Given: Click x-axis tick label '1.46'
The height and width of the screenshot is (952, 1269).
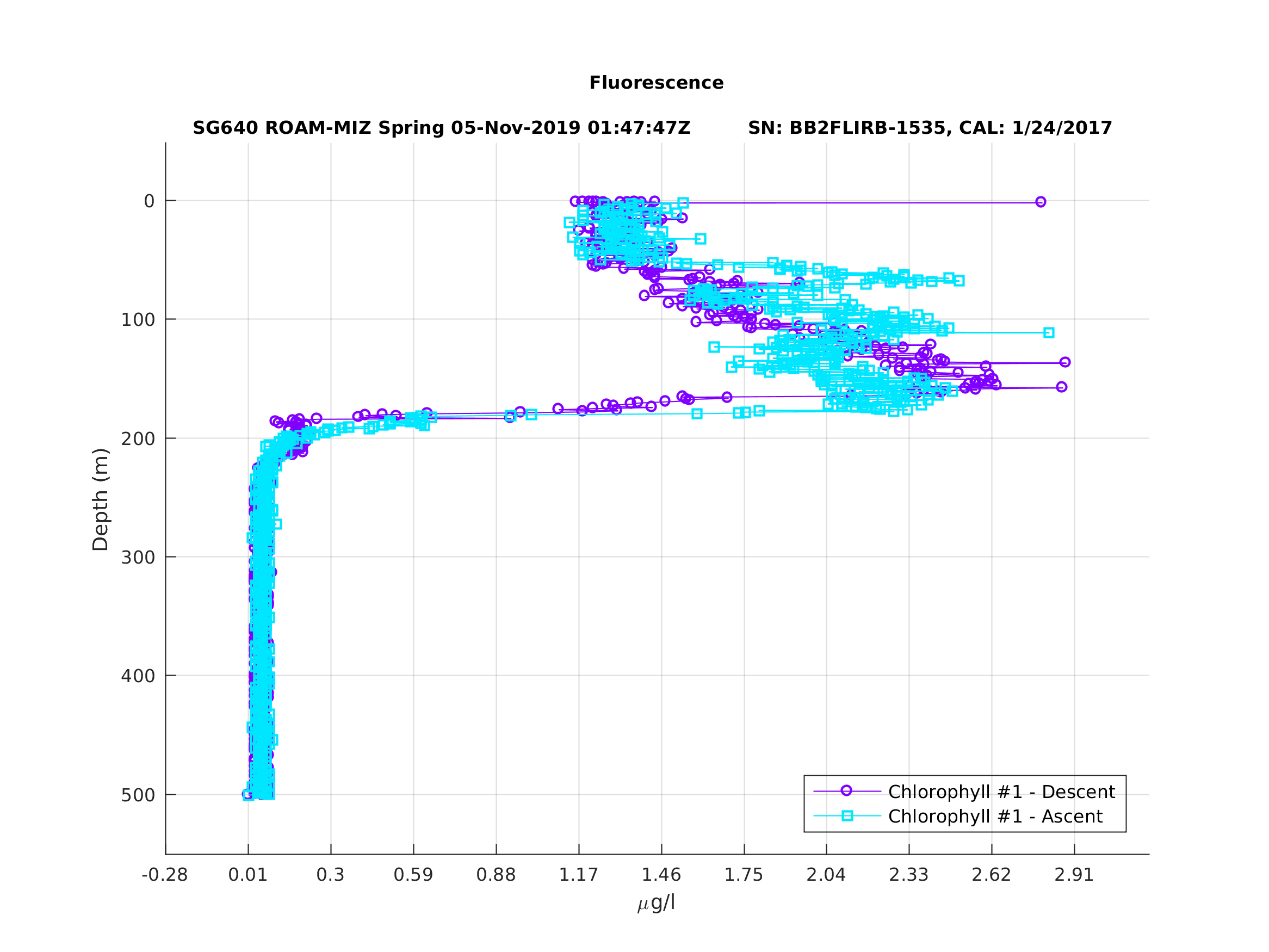Looking at the screenshot, I should pos(661,875).
